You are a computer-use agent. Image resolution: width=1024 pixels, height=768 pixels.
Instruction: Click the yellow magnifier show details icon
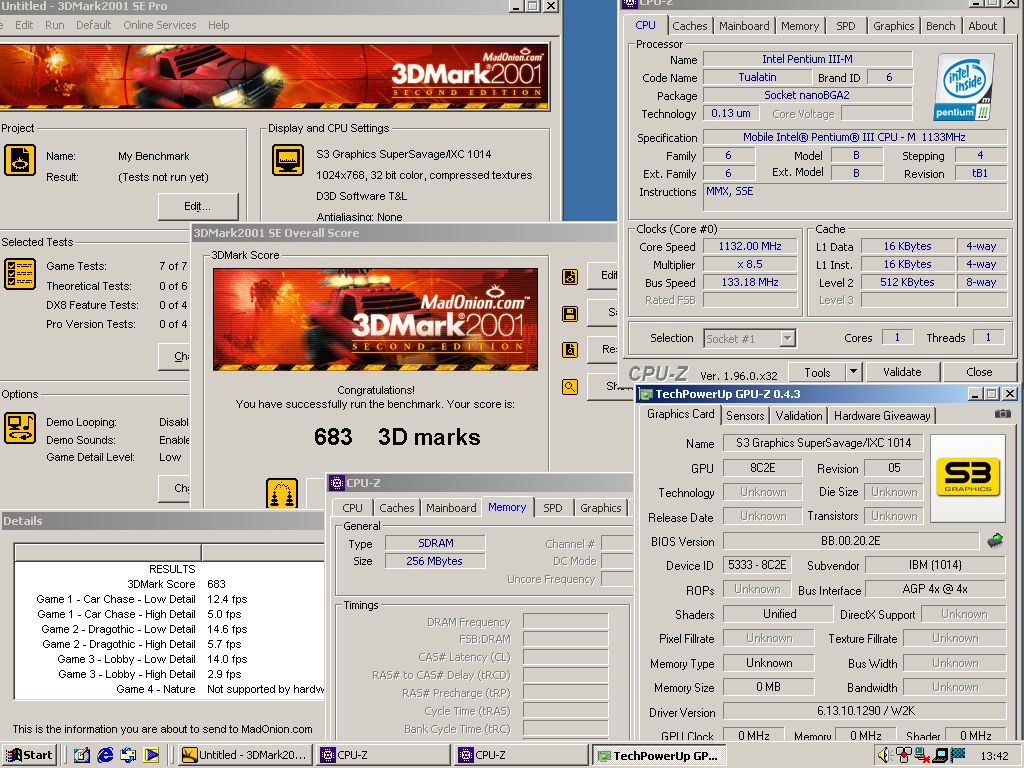point(570,387)
